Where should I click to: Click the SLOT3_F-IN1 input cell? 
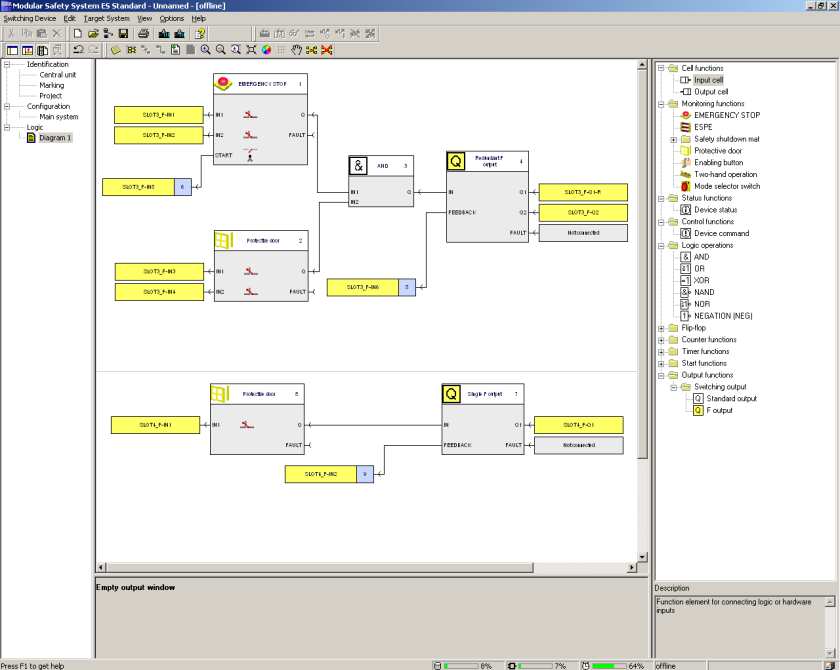(159, 115)
